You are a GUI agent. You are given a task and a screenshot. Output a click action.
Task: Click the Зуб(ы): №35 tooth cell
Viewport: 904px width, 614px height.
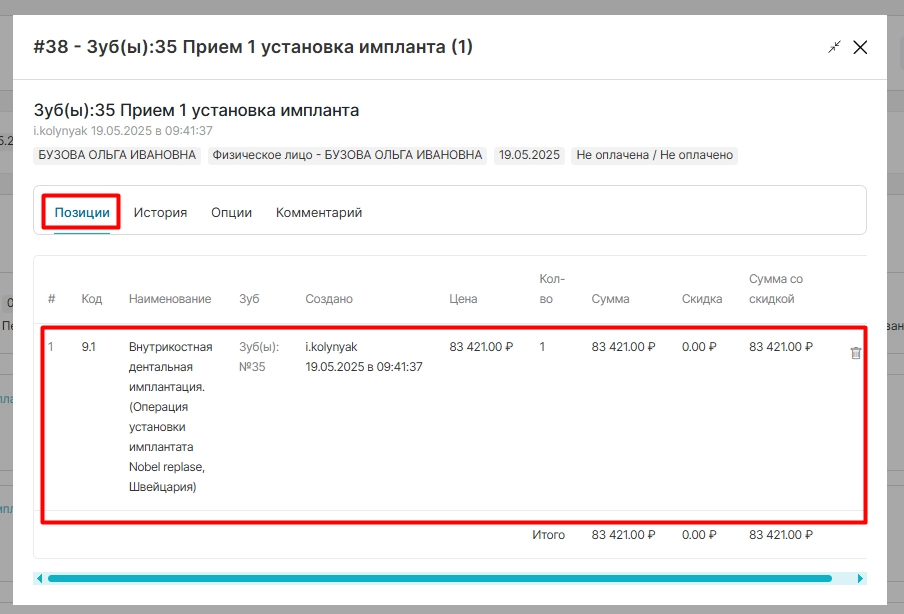(259, 357)
